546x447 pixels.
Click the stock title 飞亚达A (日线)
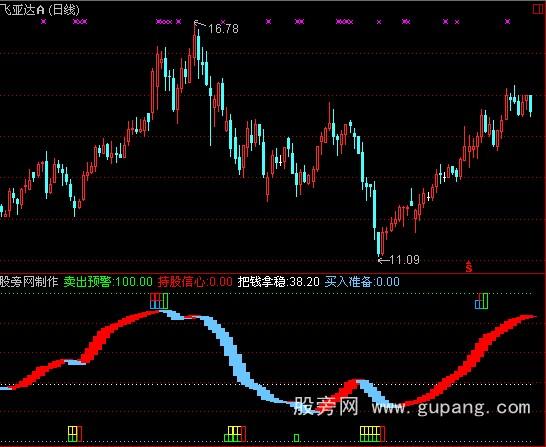(x=40, y=9)
